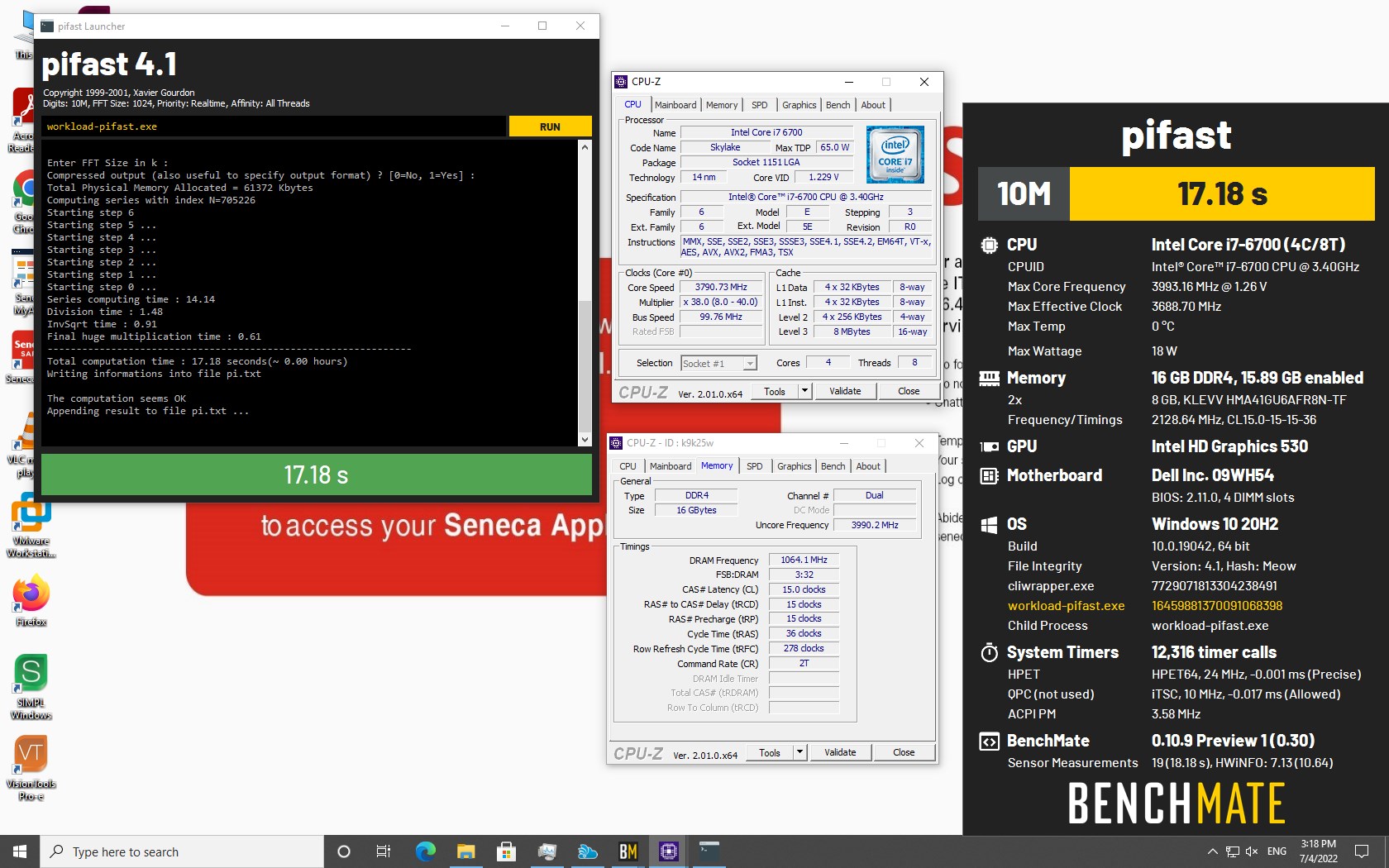Open SPD tab in lower CPU-Z window

[x=754, y=466]
